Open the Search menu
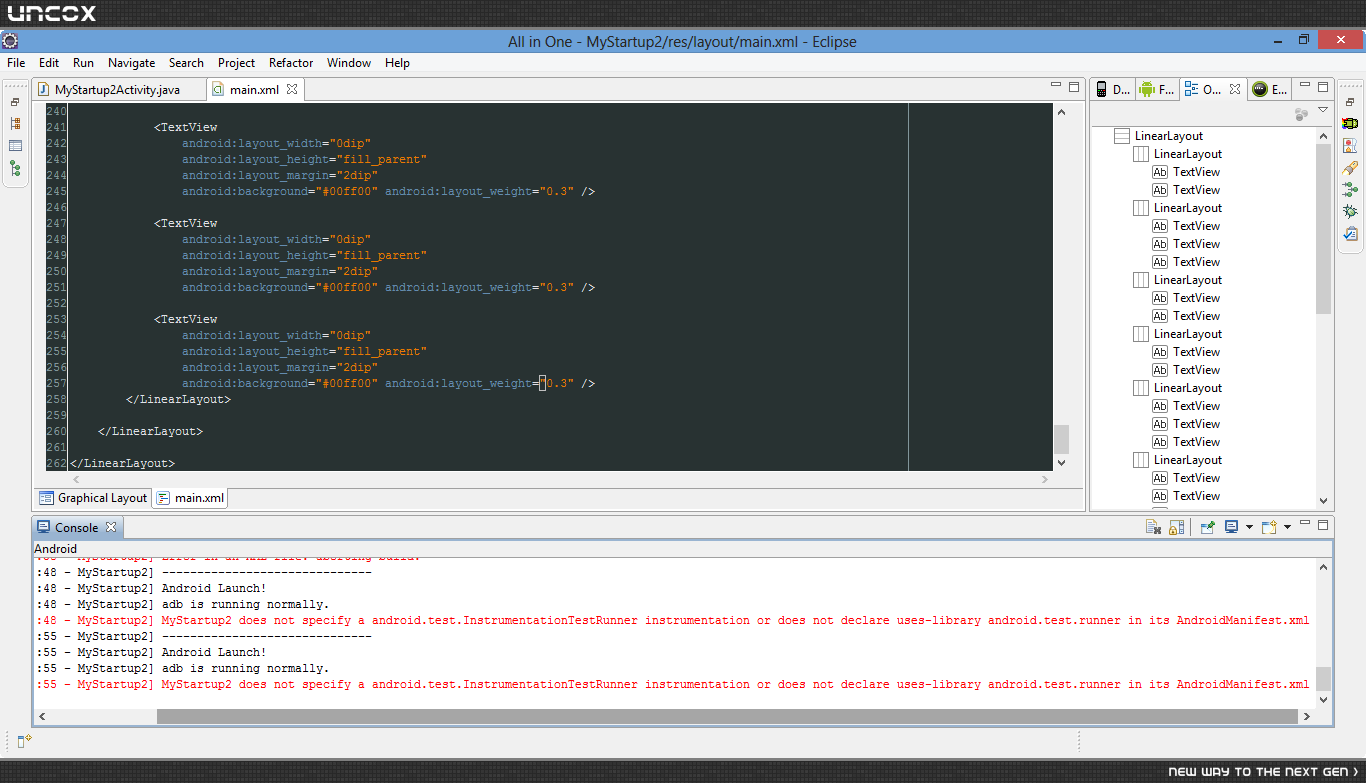1366x783 pixels. point(186,63)
